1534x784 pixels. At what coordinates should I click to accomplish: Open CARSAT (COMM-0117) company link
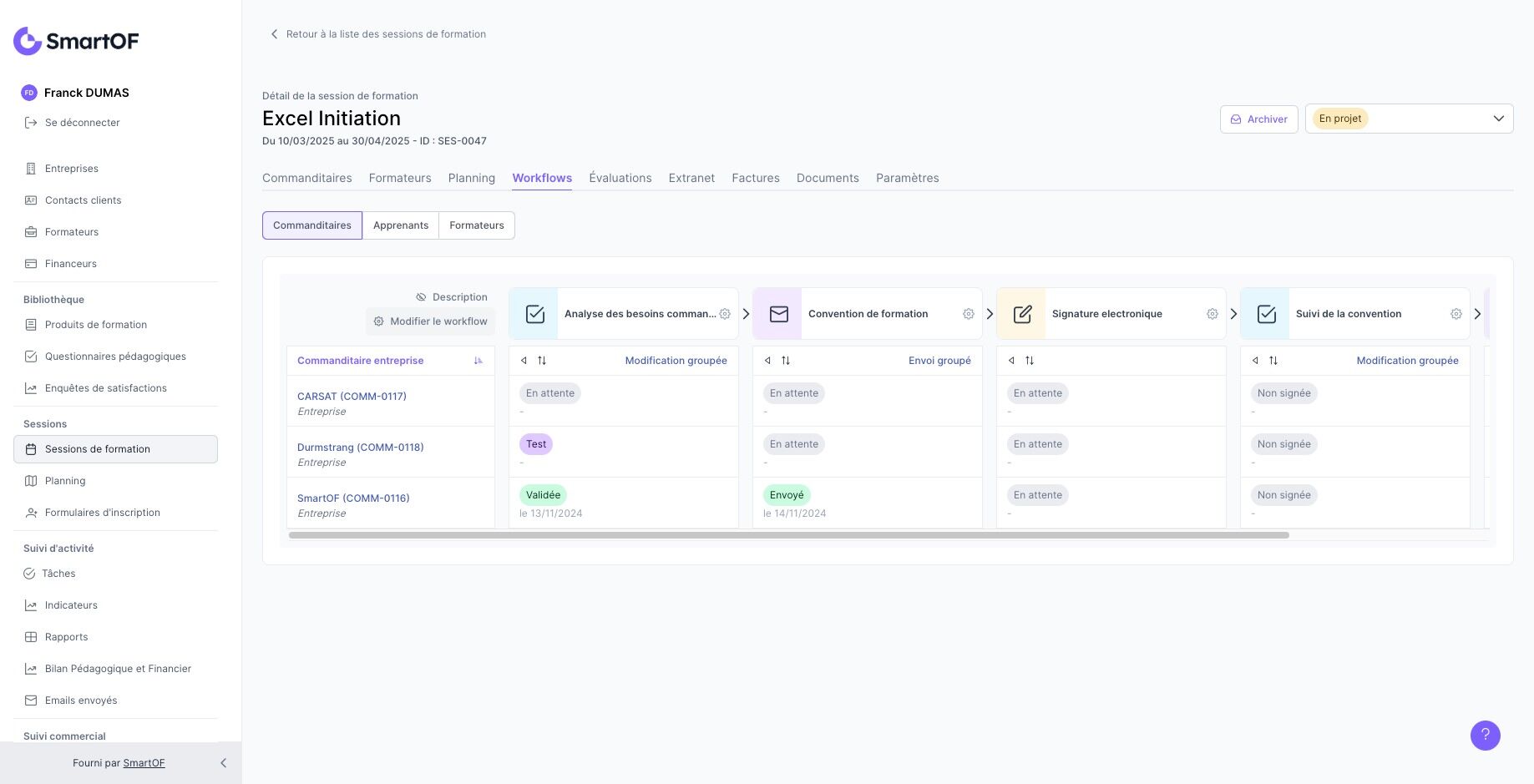click(352, 397)
